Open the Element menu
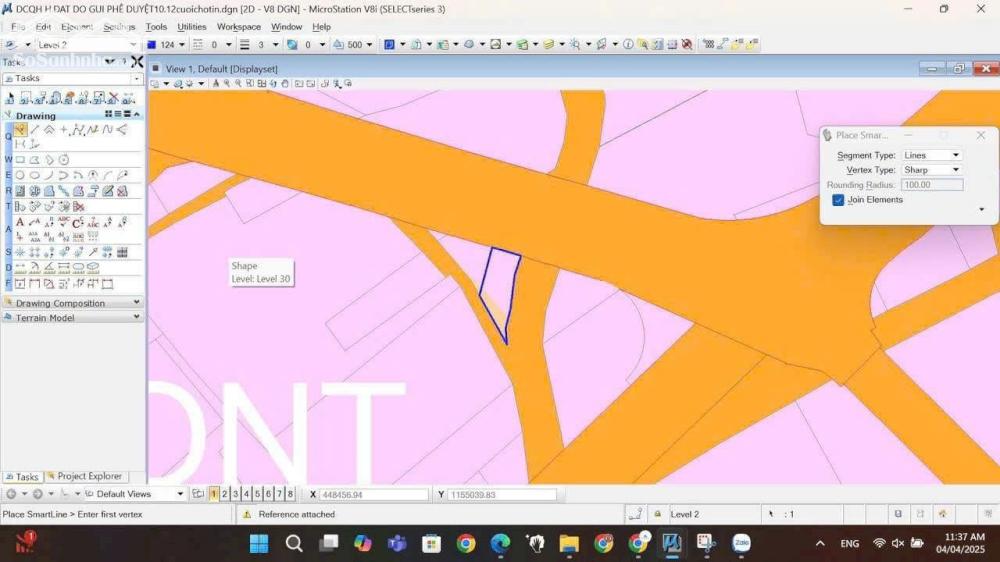 point(77,27)
